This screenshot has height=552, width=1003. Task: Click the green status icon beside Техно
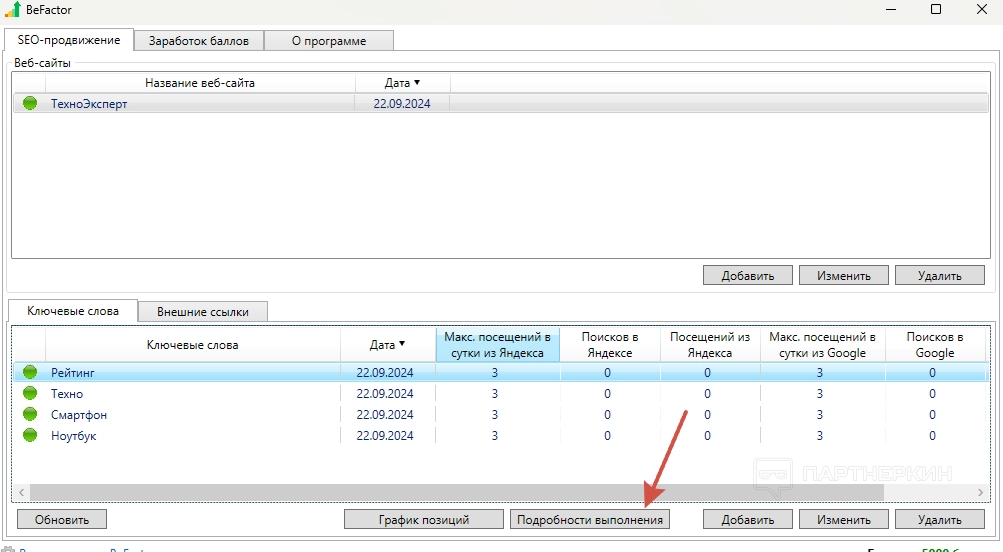[x=30, y=394]
